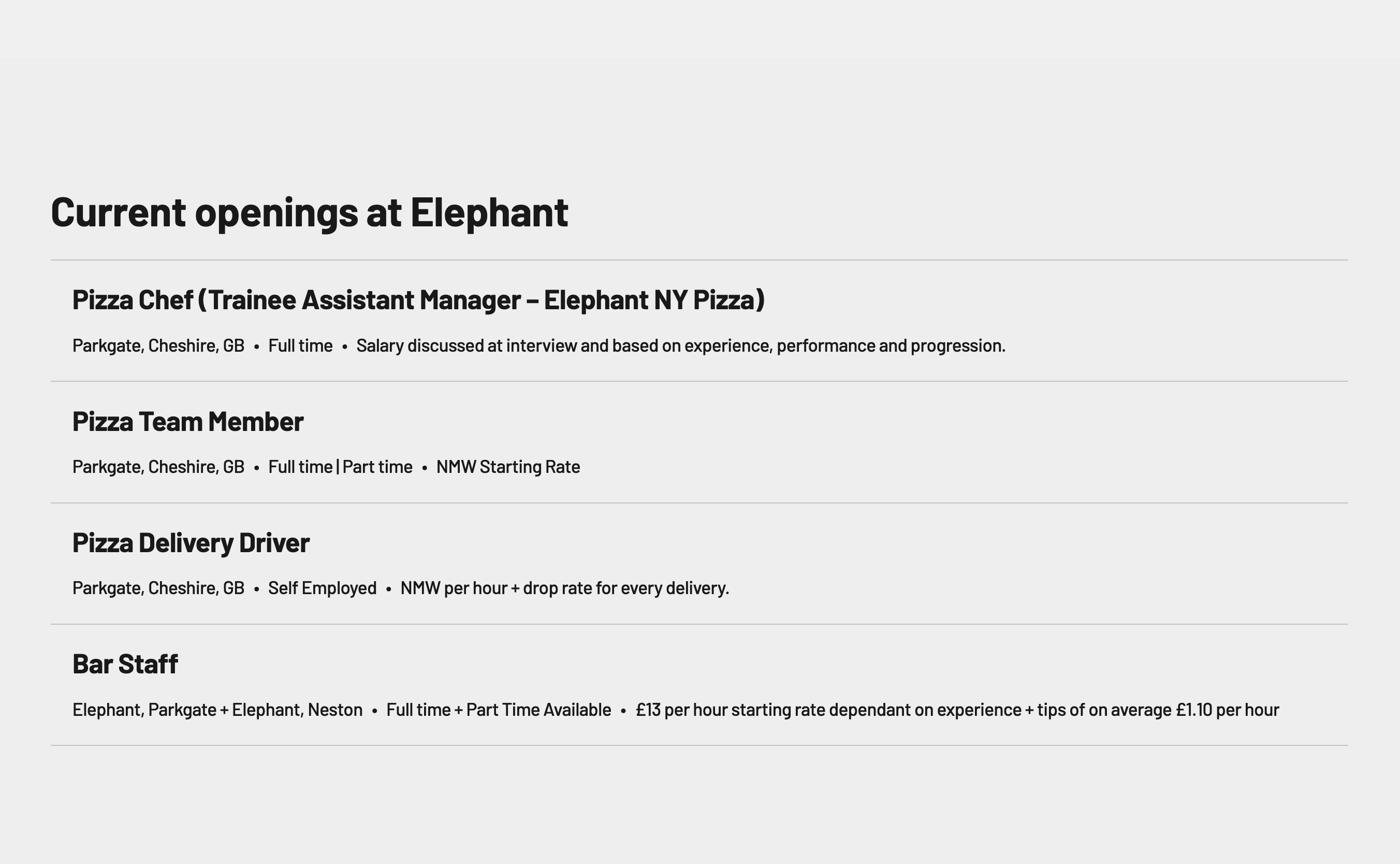Image resolution: width=1400 pixels, height=864 pixels.
Task: Click the NMW per hour drop rate text
Action: pos(564,588)
